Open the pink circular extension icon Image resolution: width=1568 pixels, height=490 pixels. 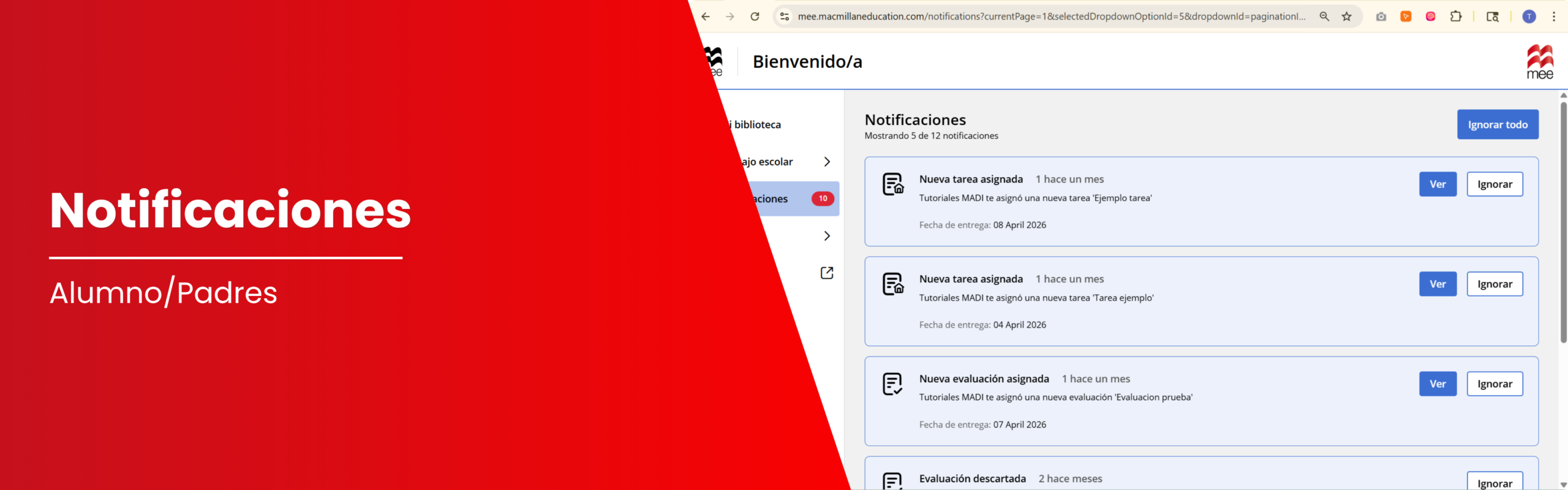pos(1431,17)
